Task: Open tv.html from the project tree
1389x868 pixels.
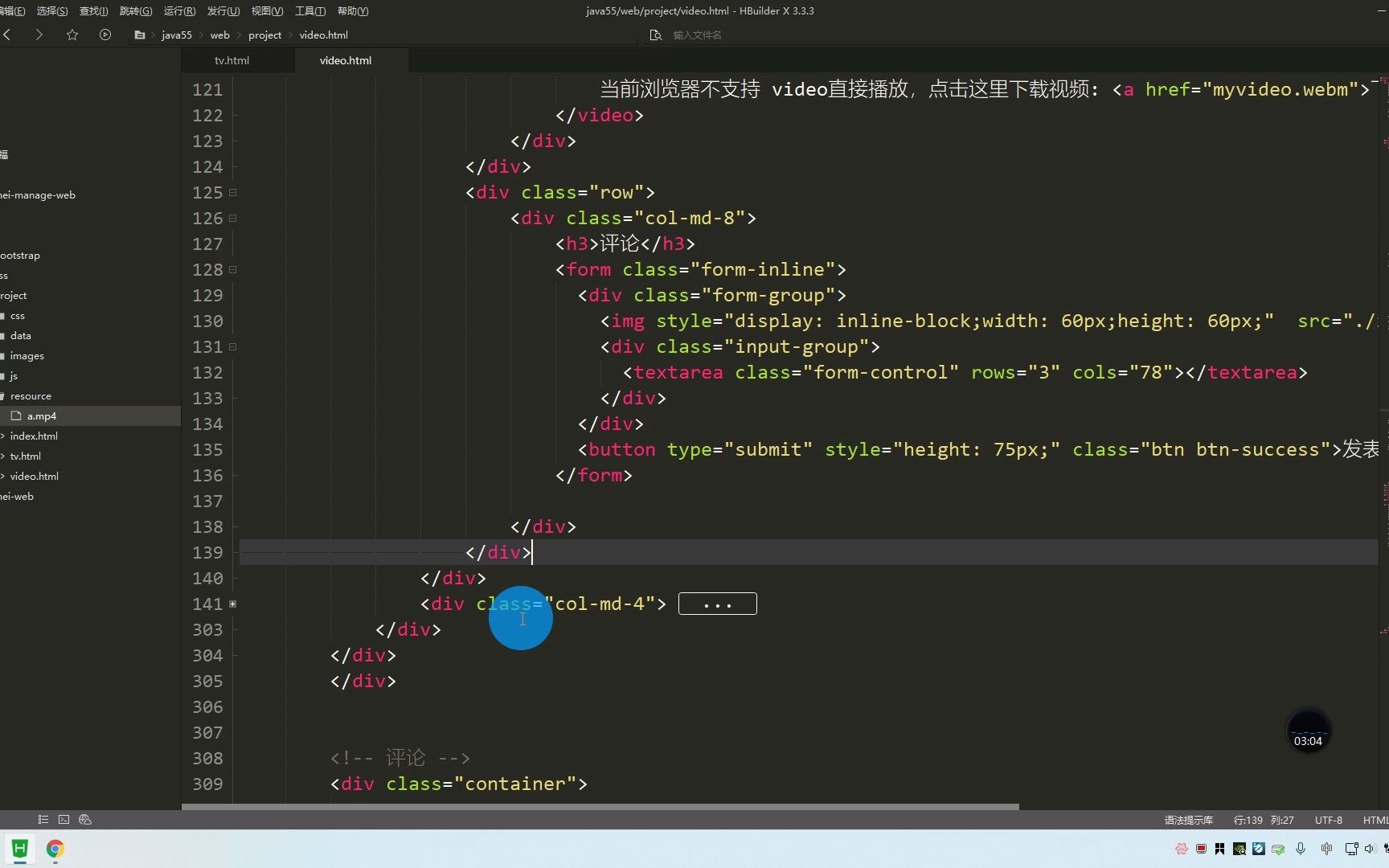Action: (26, 456)
